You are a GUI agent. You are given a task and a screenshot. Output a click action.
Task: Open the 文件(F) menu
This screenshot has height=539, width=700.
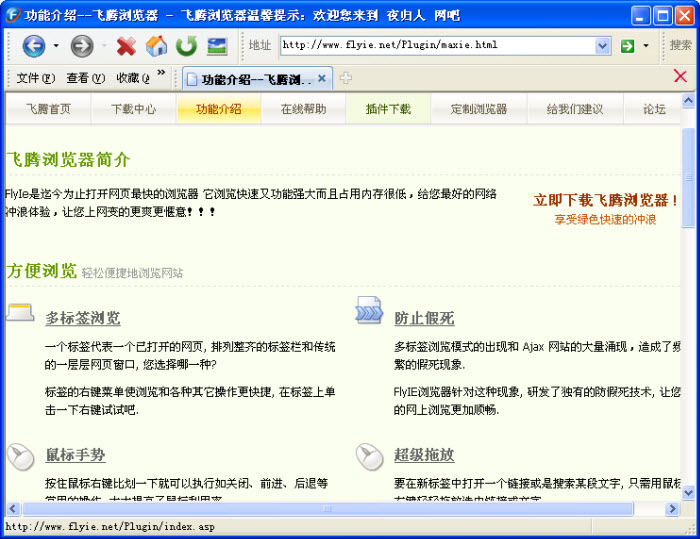point(36,79)
